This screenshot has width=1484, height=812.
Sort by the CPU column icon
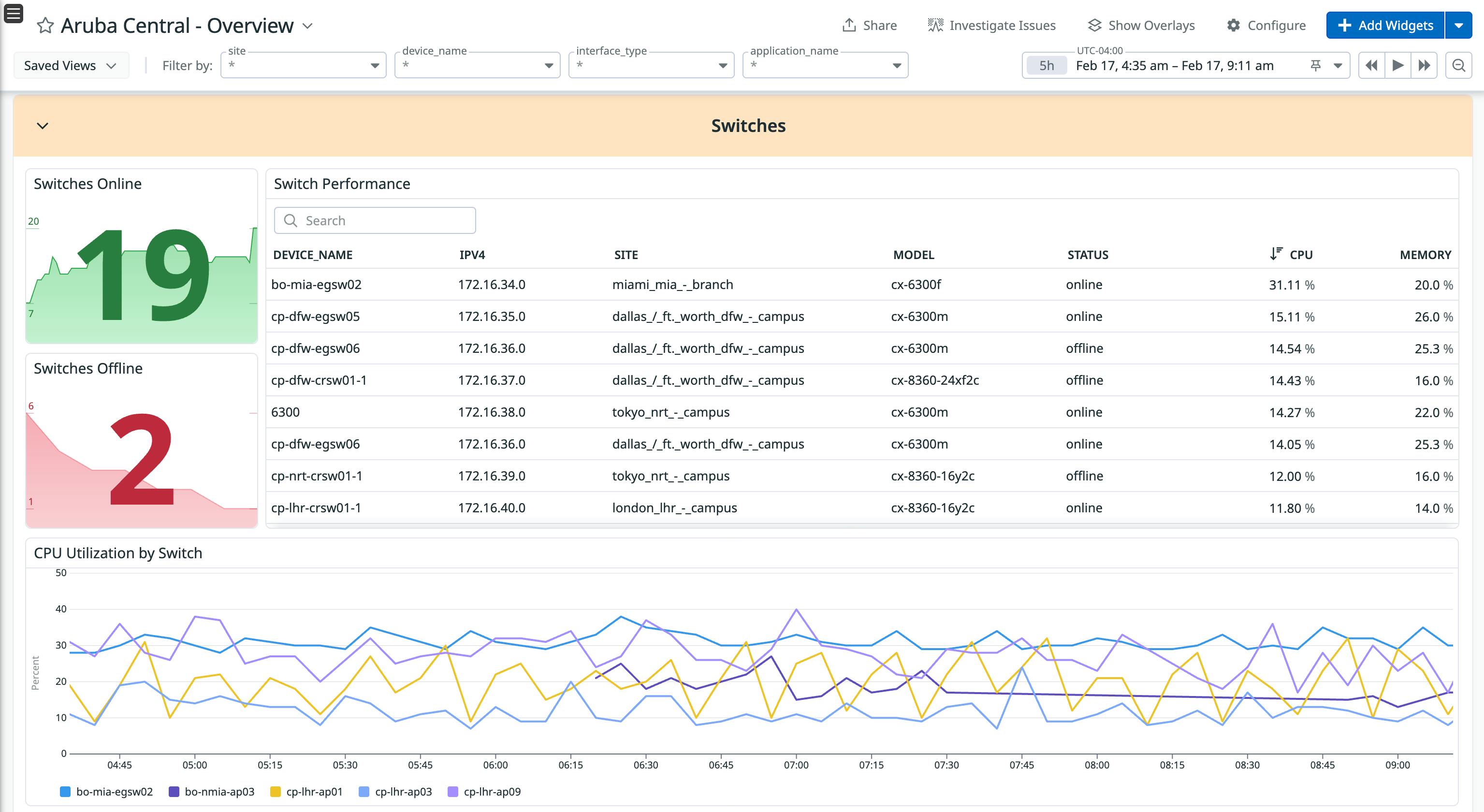pyautogui.click(x=1276, y=253)
